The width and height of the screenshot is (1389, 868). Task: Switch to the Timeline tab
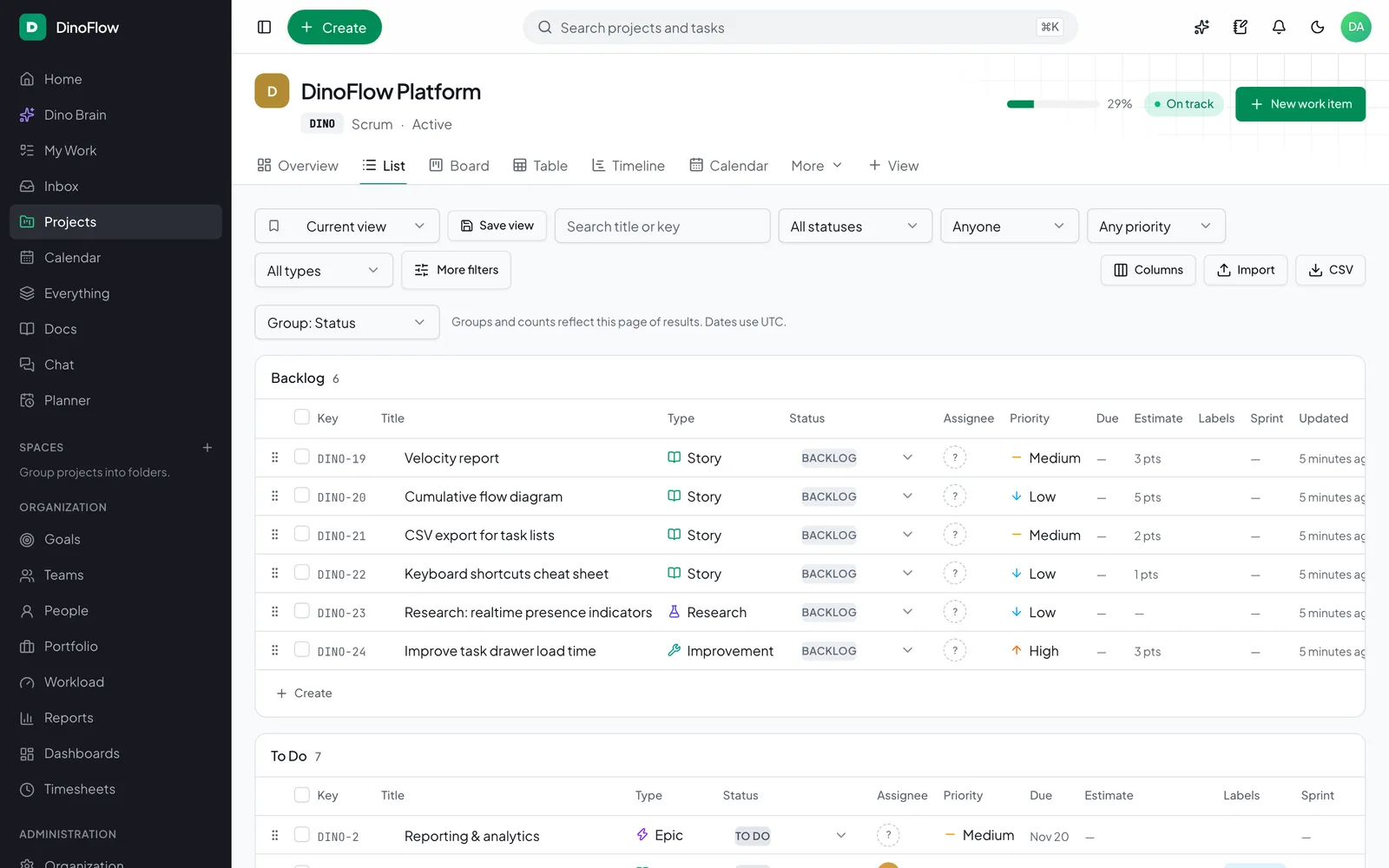[x=629, y=165]
